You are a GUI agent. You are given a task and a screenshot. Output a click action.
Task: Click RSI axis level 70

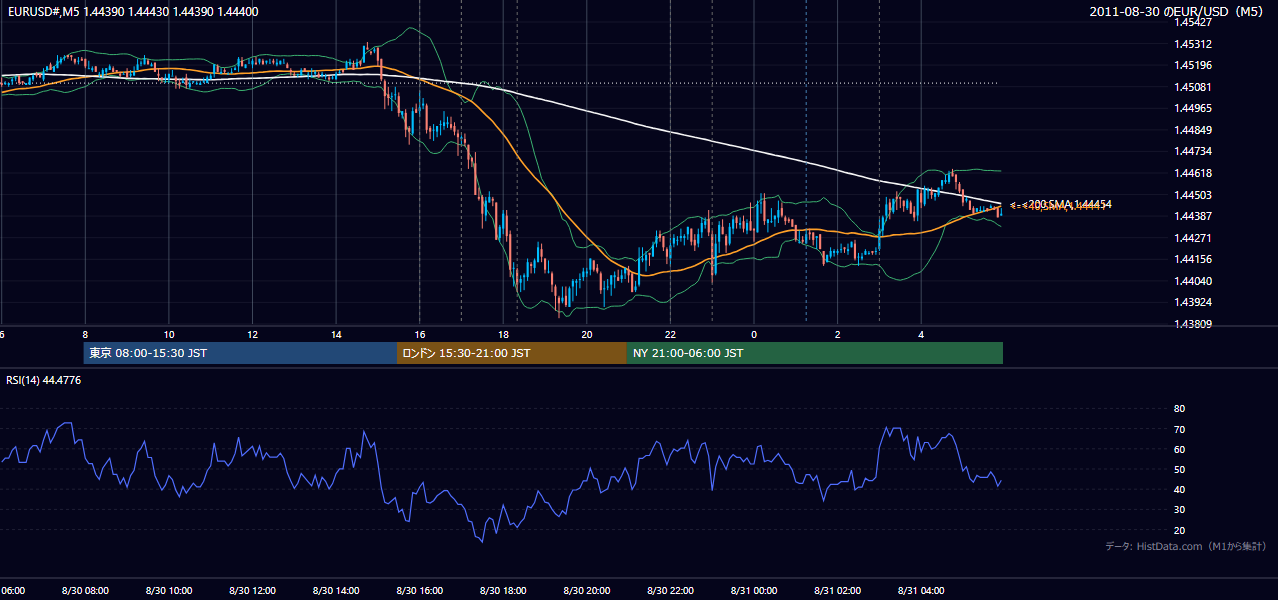point(1179,429)
